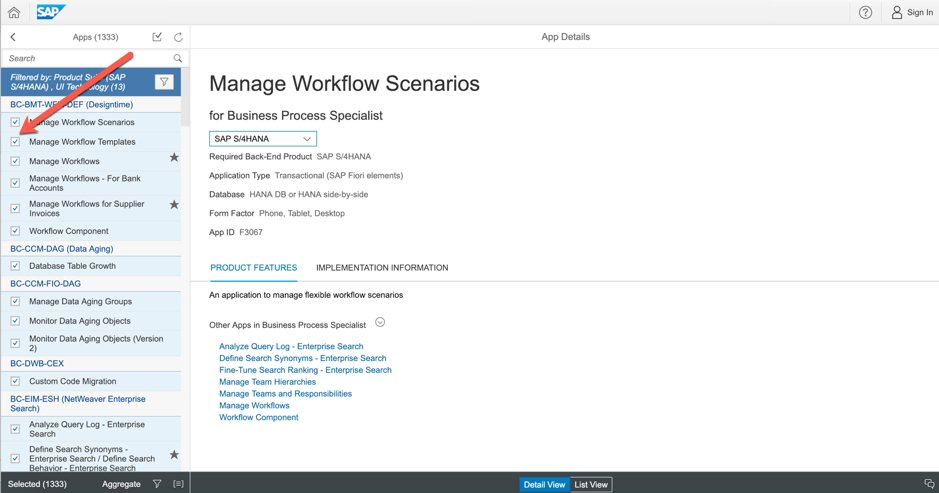The width and height of the screenshot is (939, 493).
Task: Click star beside Manage Workflows for Supplier Invoices
Action: [174, 205]
